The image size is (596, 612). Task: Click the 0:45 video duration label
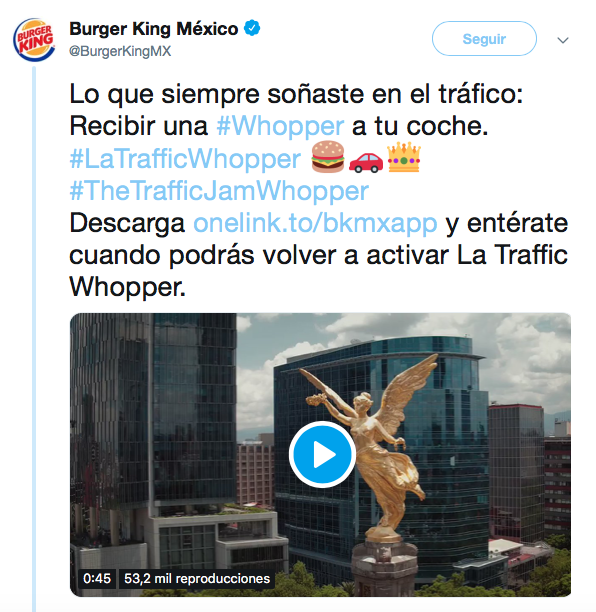[97, 578]
